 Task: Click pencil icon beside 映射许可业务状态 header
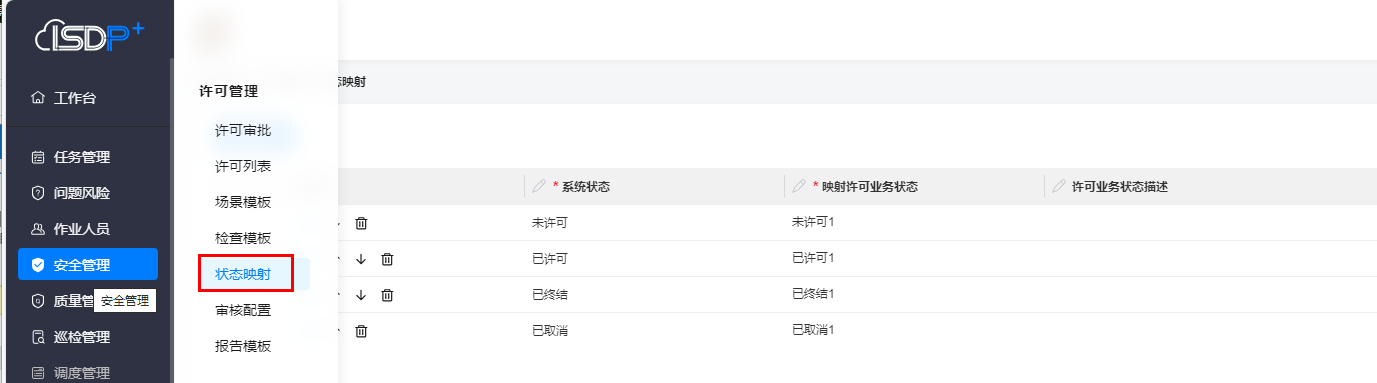(x=799, y=186)
